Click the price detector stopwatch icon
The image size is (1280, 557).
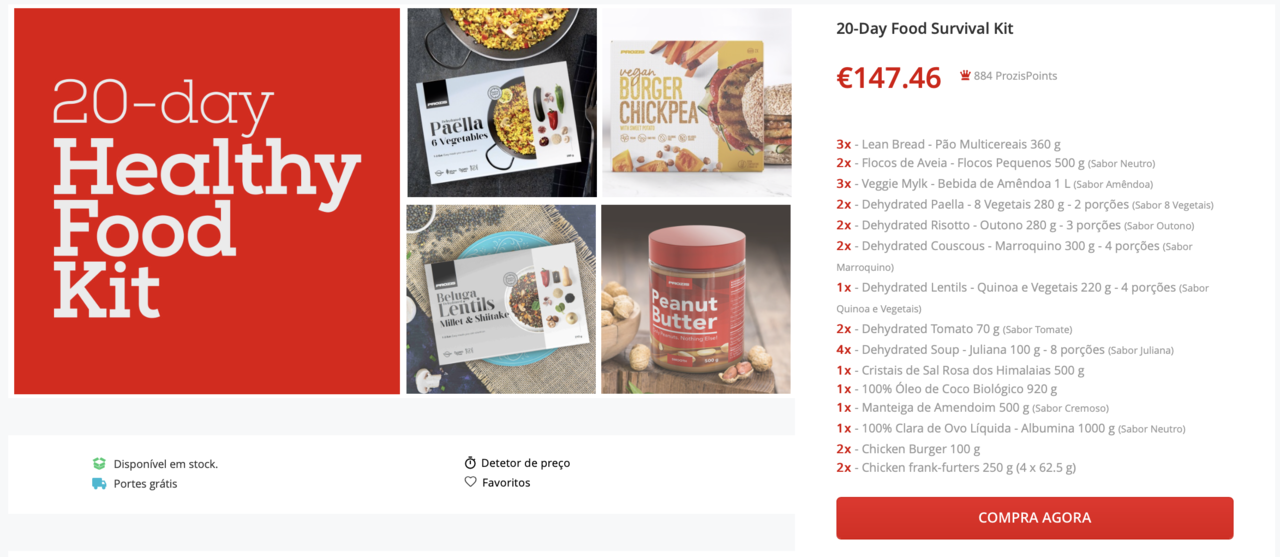[x=470, y=463]
